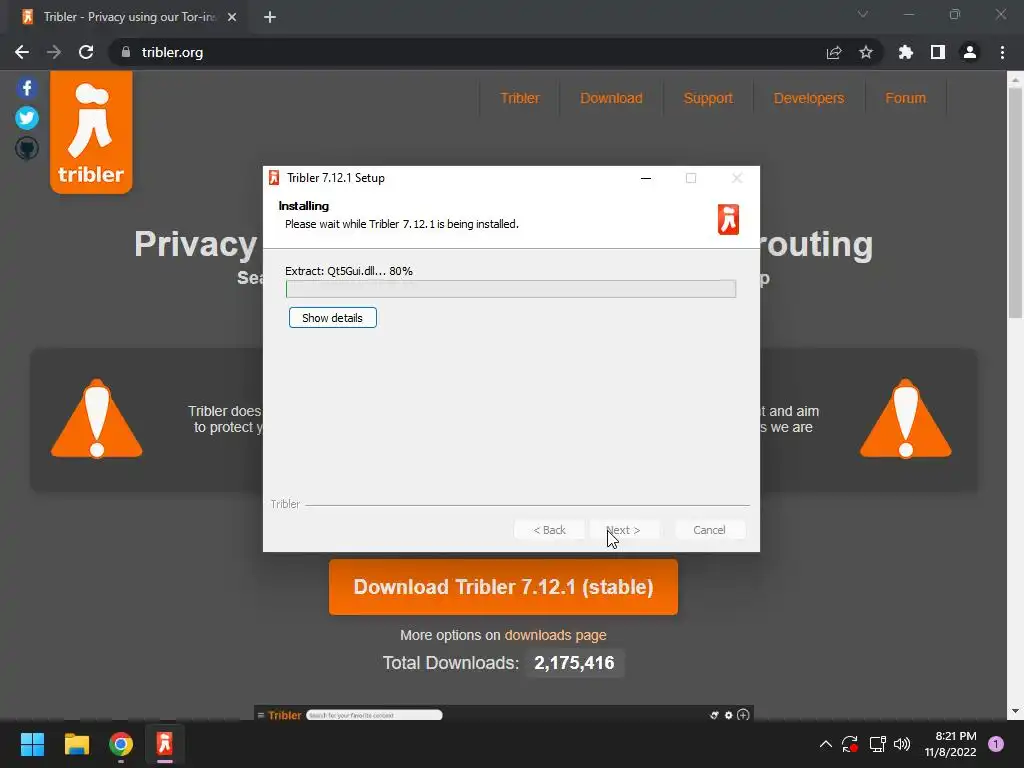1024x768 pixels.
Task: View site info via lock icon
Action: pos(126,52)
